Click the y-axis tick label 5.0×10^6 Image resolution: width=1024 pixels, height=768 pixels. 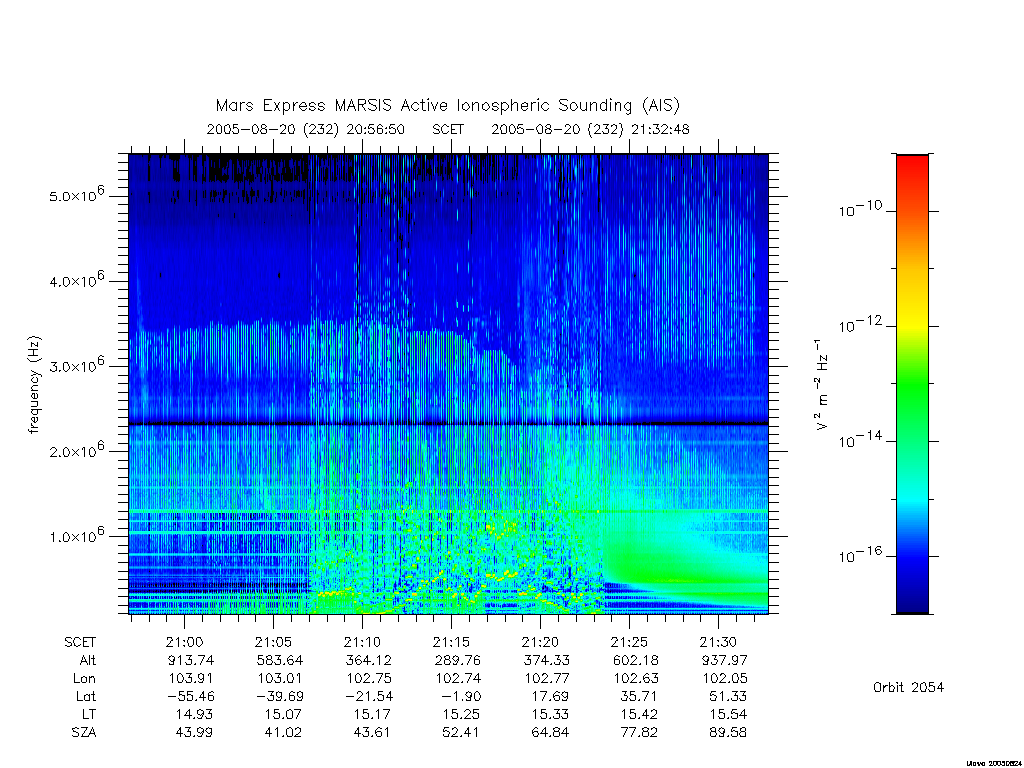pos(76,195)
